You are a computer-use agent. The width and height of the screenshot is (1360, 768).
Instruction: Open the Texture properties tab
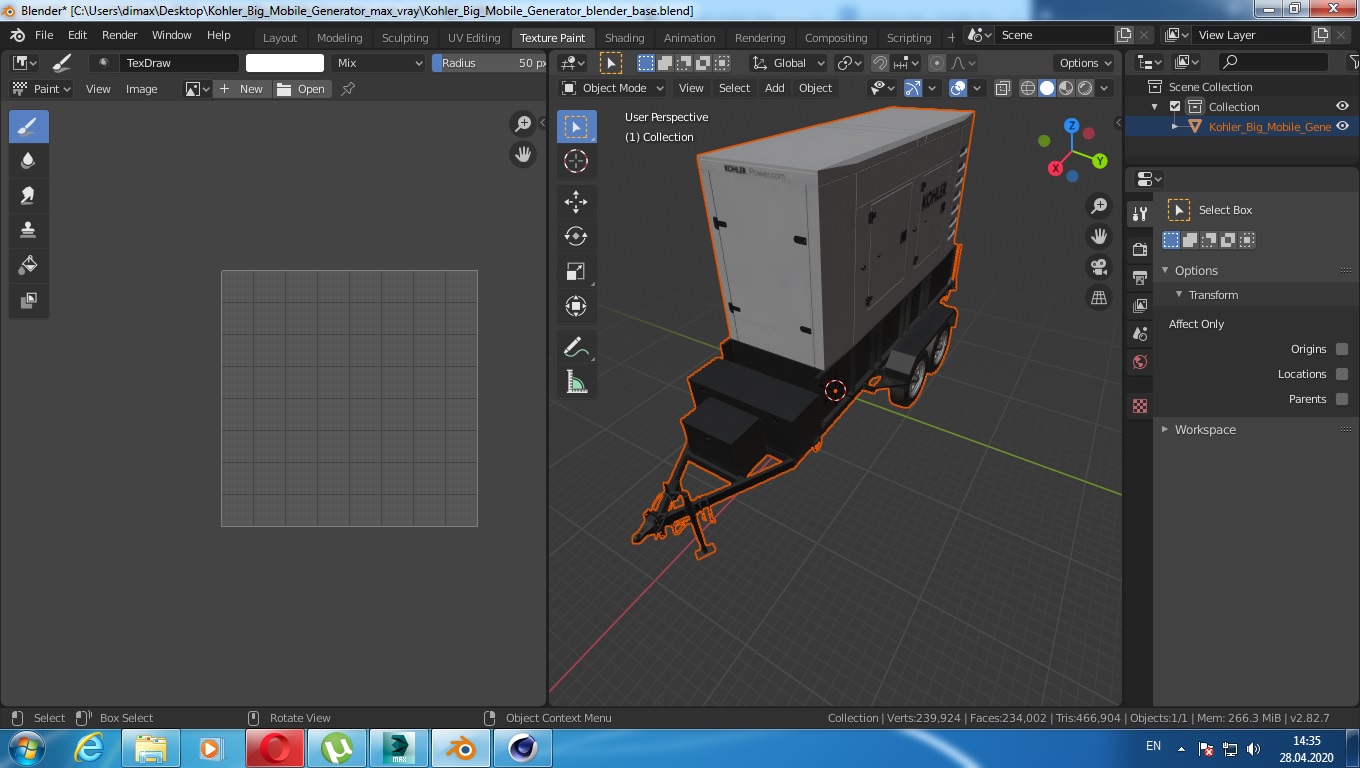click(x=1139, y=406)
